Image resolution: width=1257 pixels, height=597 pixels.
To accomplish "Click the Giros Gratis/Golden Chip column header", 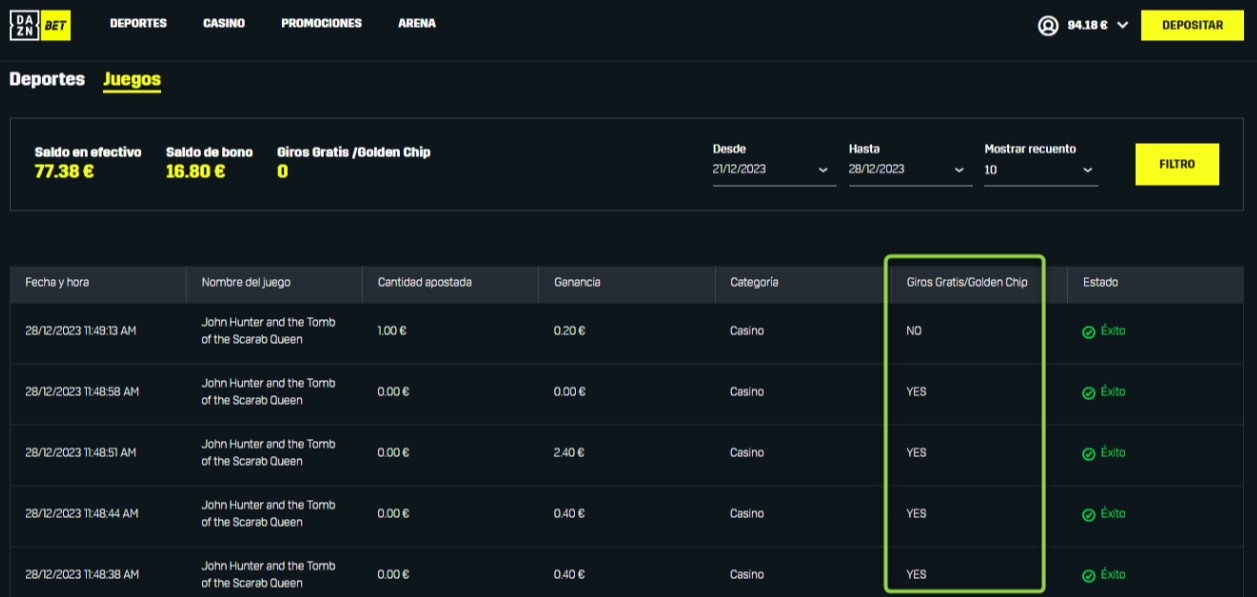I will click(x=967, y=283).
